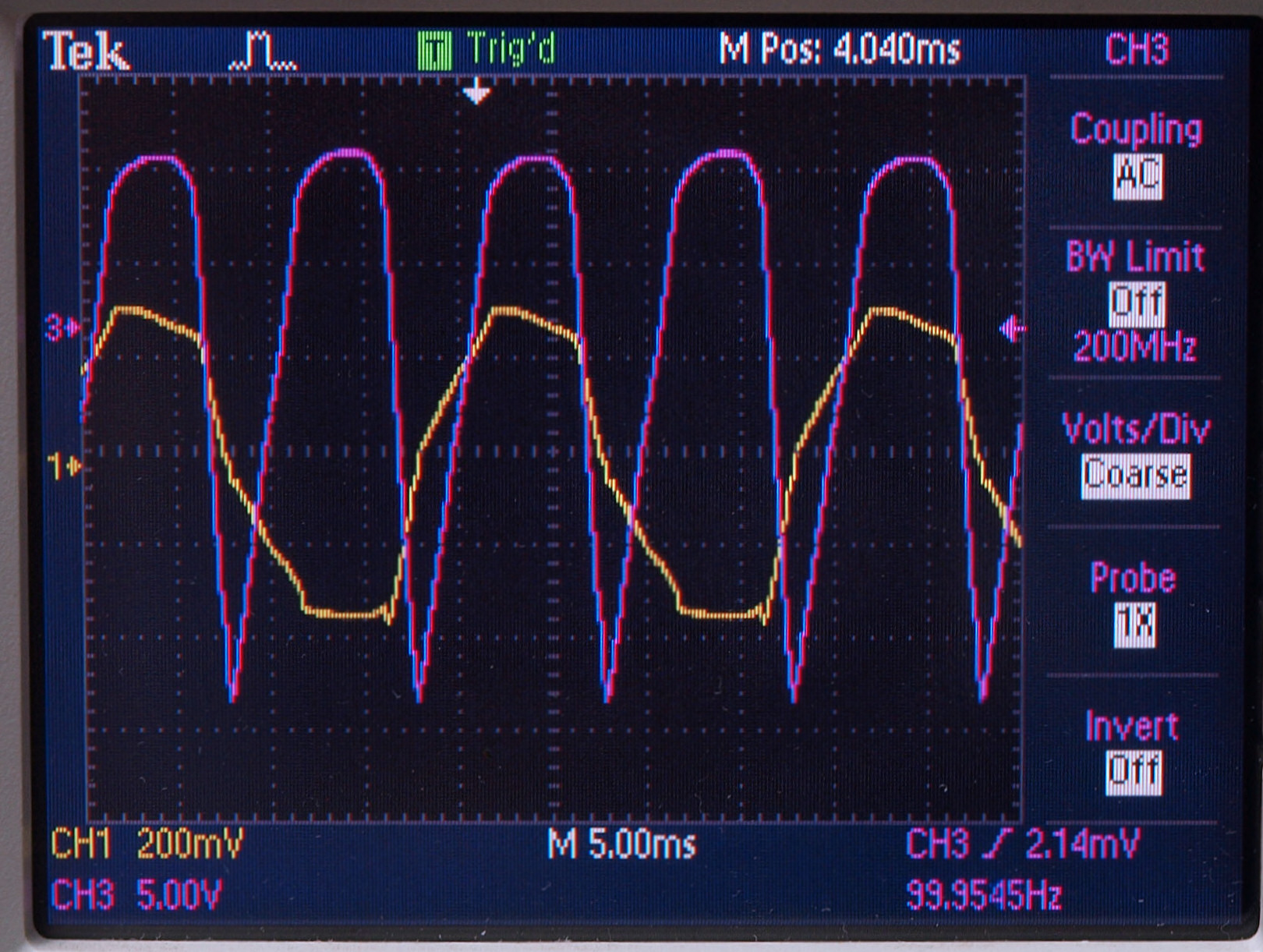The image size is (1263, 952).
Task: Select the CH3 menu header
Action: point(1137,51)
